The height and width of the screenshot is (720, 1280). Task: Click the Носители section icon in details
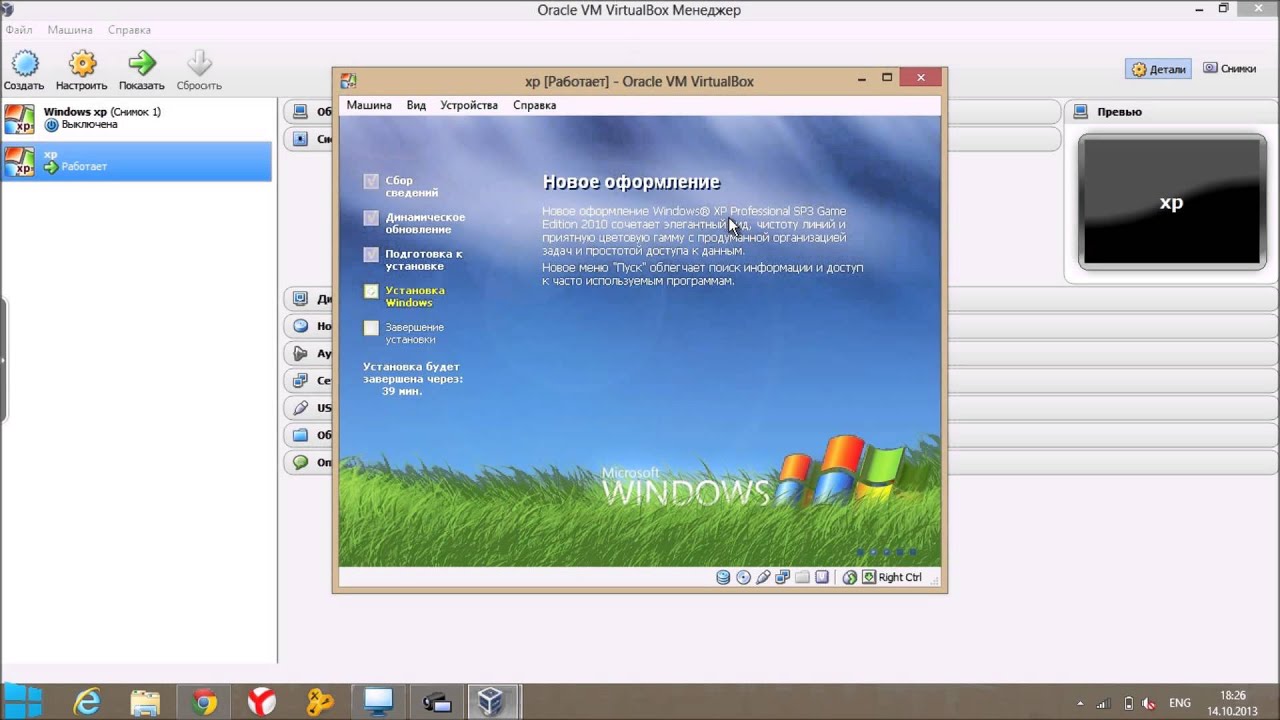pyautogui.click(x=300, y=325)
